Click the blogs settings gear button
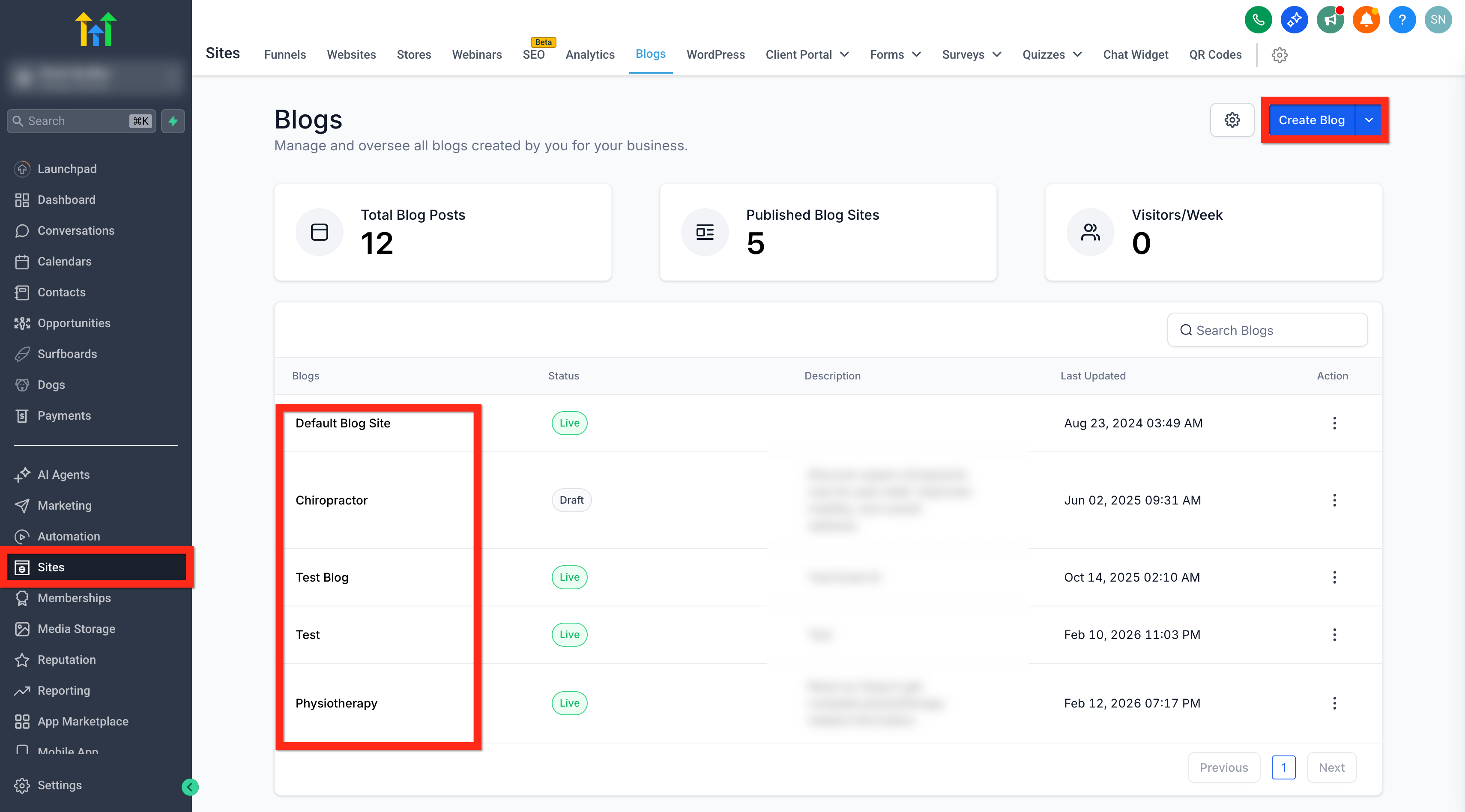The width and height of the screenshot is (1465, 812). 1232,120
